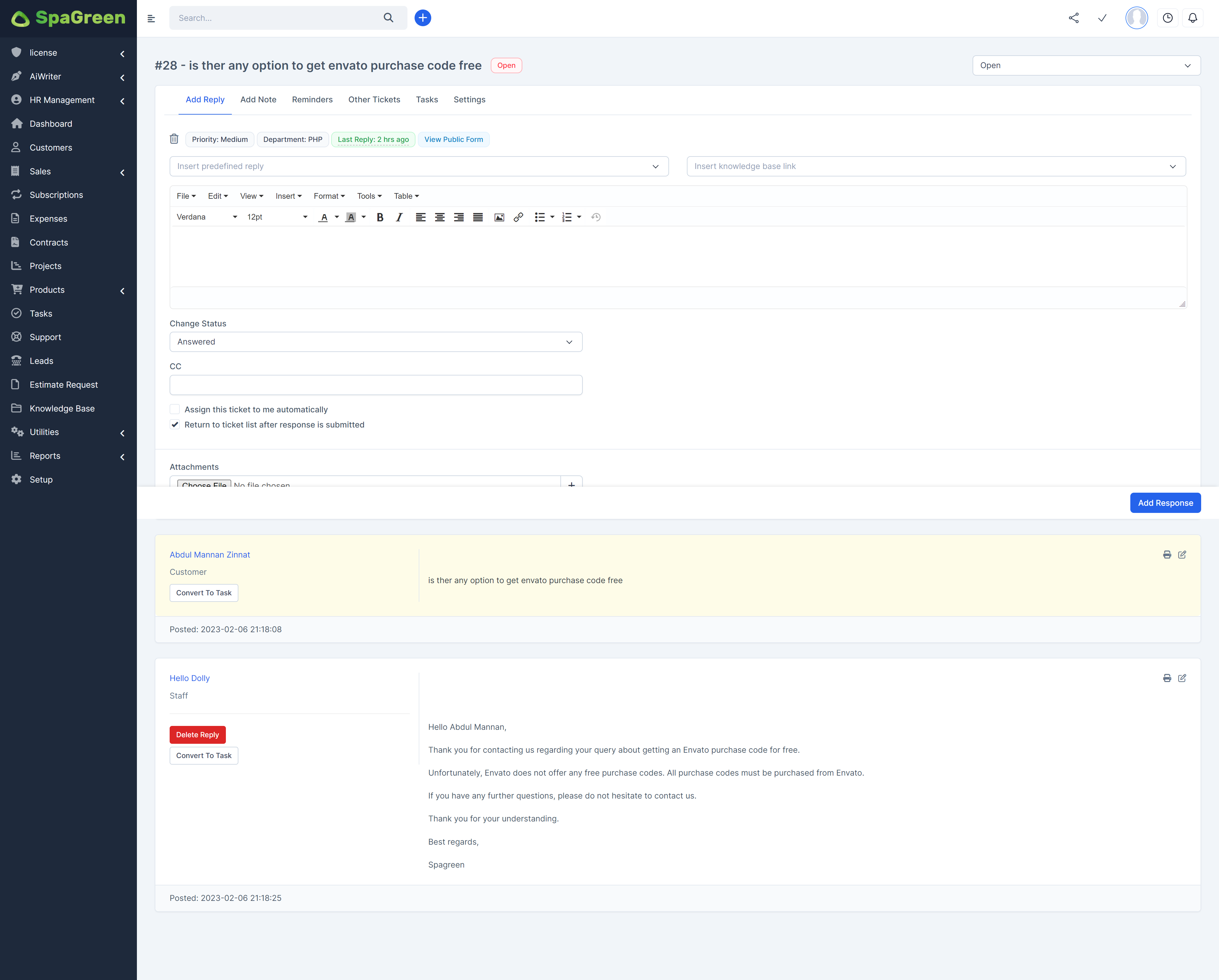The image size is (1219, 980).
Task: Toggle bold formatting in the editor
Action: tap(379, 217)
